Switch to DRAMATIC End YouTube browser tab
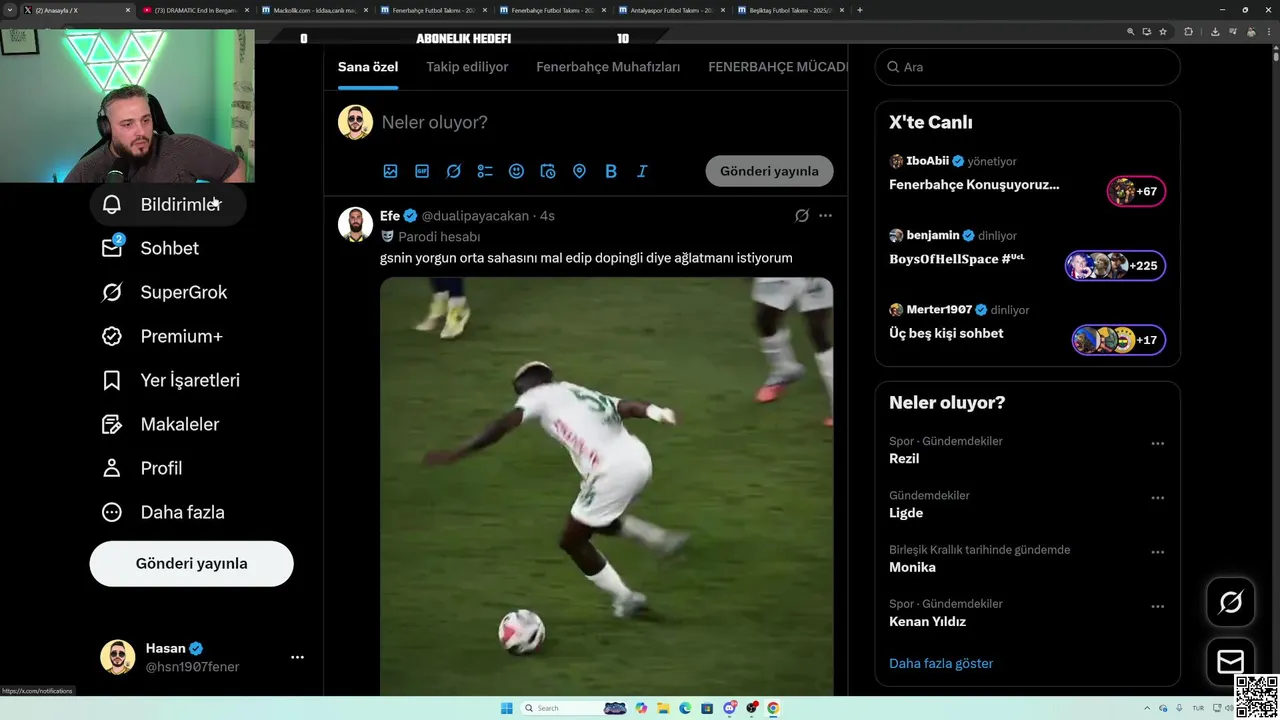Image resolution: width=1280 pixels, height=720 pixels. (x=195, y=10)
